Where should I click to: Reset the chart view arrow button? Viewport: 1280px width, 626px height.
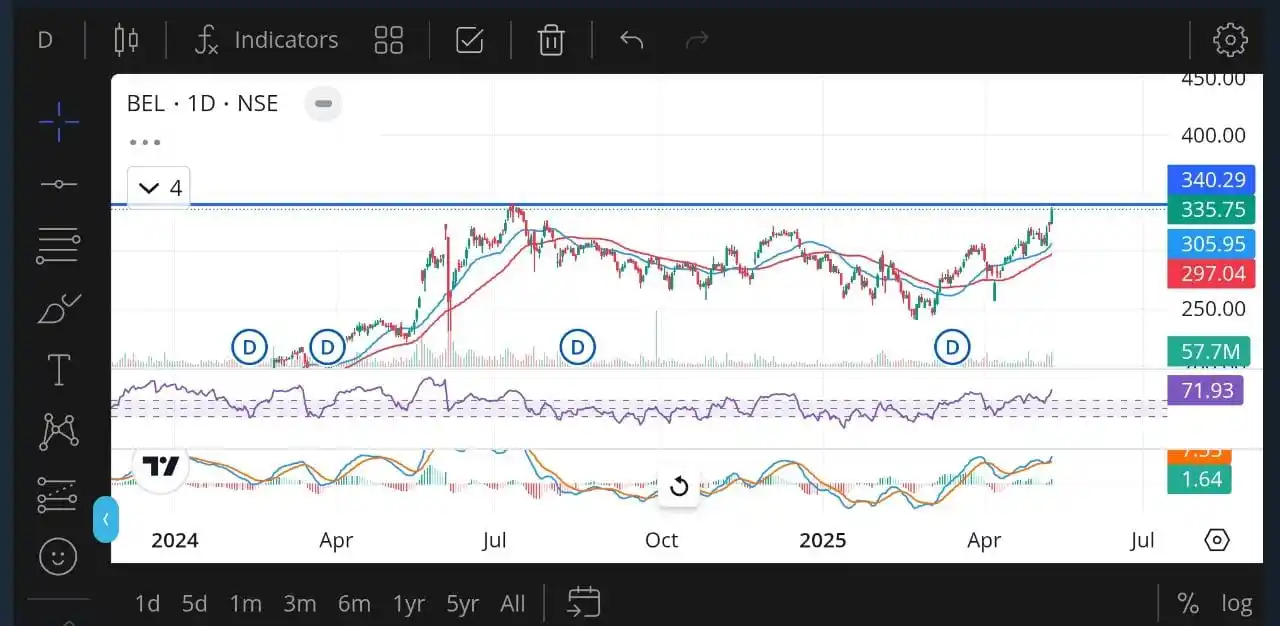pyautogui.click(x=679, y=487)
